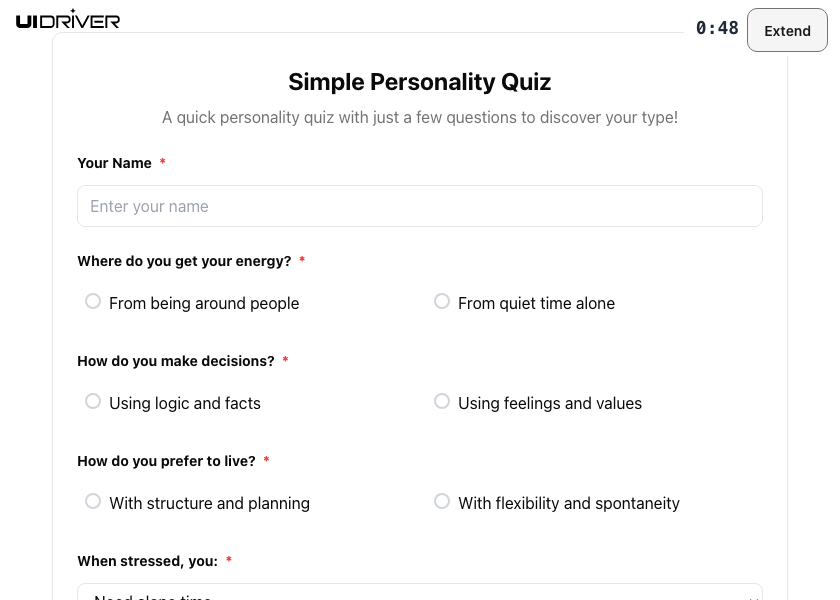Click the red asterisk beside Your Name
This screenshot has height=600, width=840.
pos(163,163)
